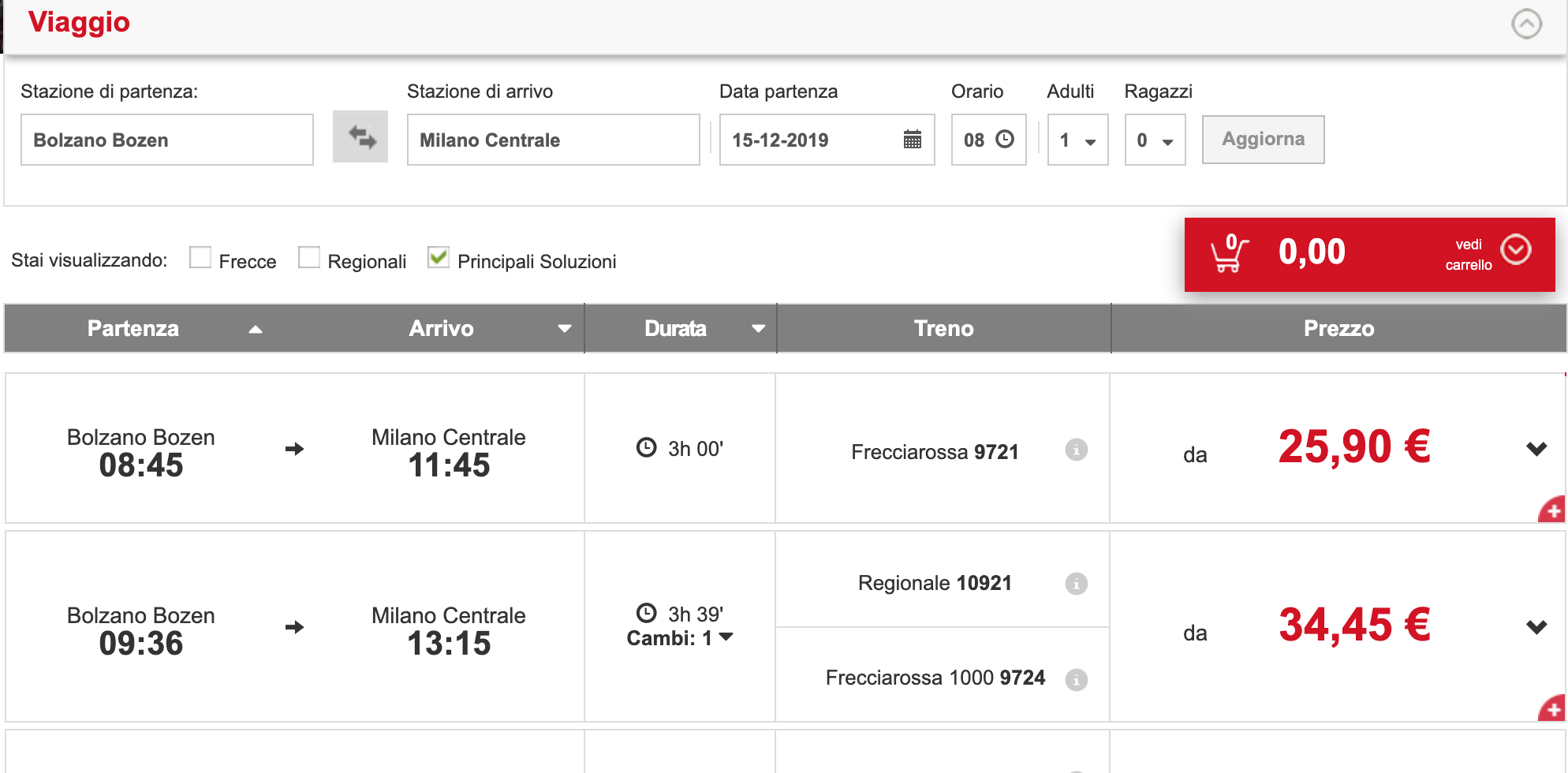This screenshot has height=773, width=1568.
Task: Click the Treno column header
Action: (943, 328)
